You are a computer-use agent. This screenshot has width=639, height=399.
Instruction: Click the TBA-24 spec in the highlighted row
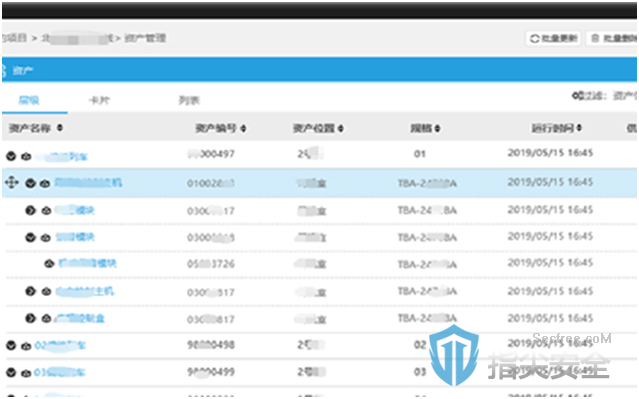pos(427,183)
